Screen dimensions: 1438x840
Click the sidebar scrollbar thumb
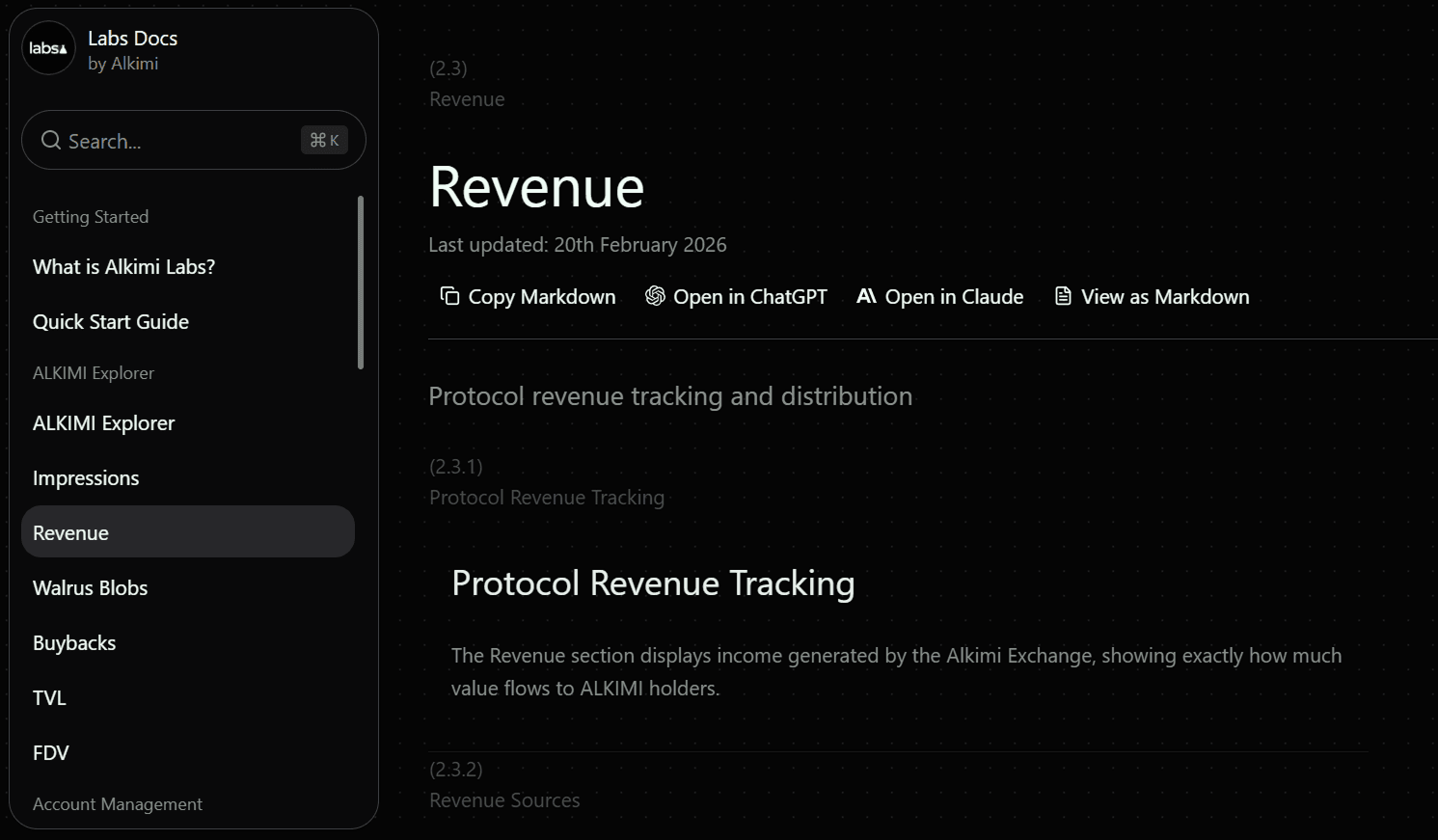click(x=361, y=283)
